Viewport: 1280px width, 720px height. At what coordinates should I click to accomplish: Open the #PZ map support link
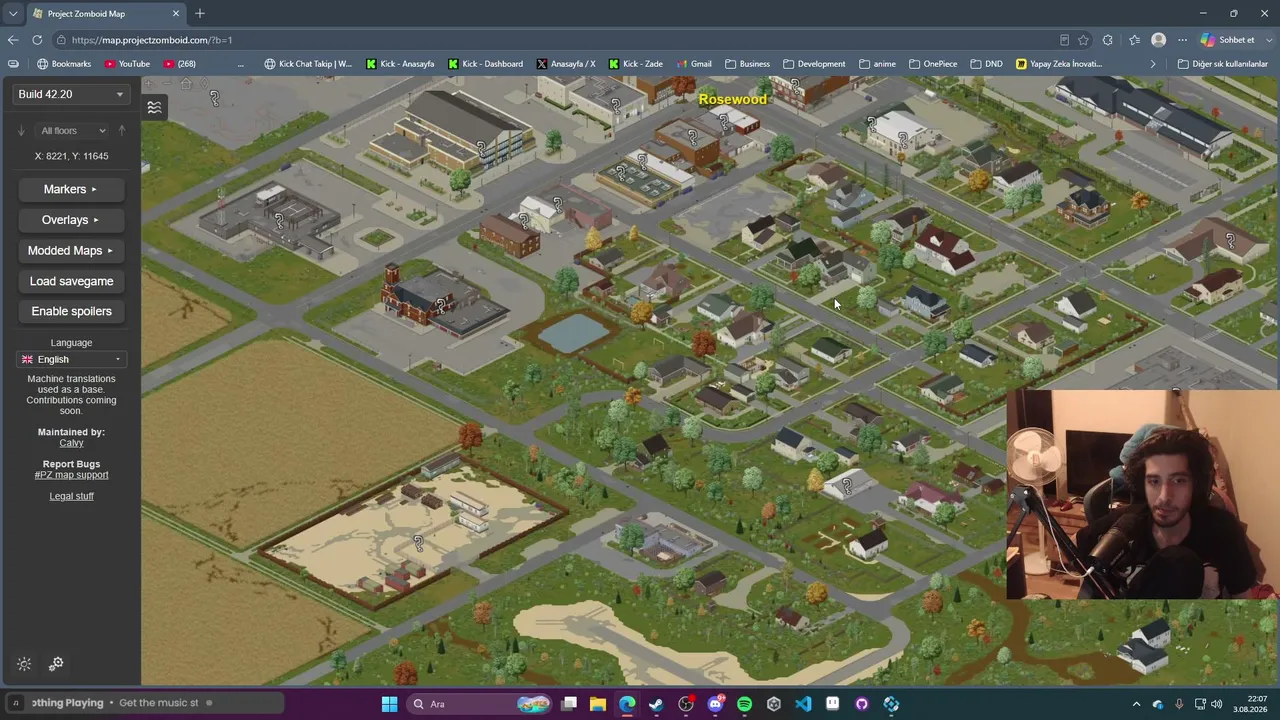click(x=71, y=475)
